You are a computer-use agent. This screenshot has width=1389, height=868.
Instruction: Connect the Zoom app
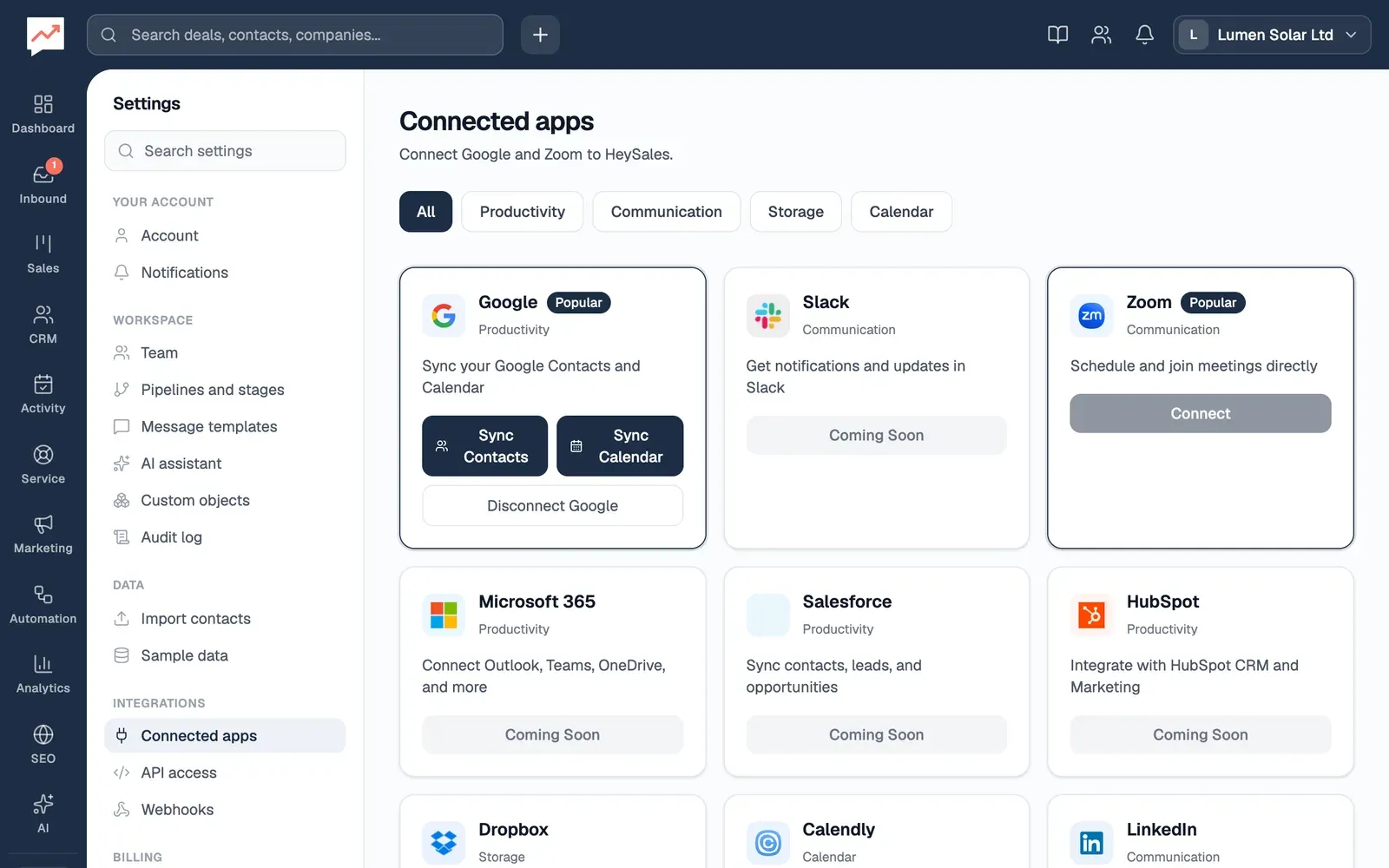(1200, 413)
